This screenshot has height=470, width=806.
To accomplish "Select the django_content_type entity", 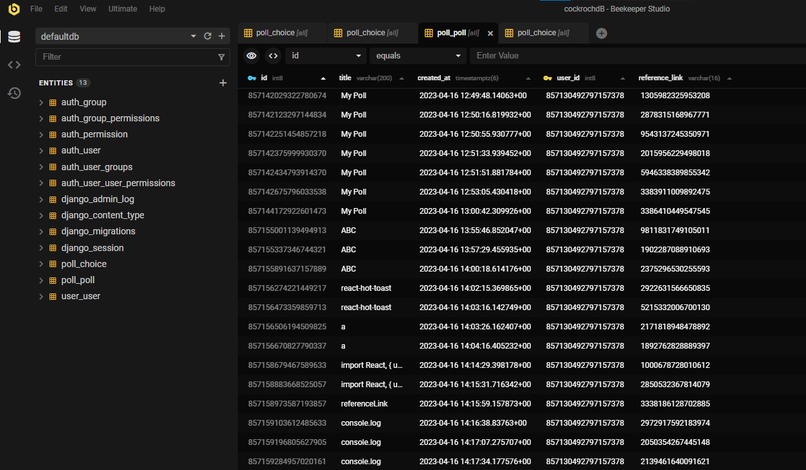I will click(102, 215).
